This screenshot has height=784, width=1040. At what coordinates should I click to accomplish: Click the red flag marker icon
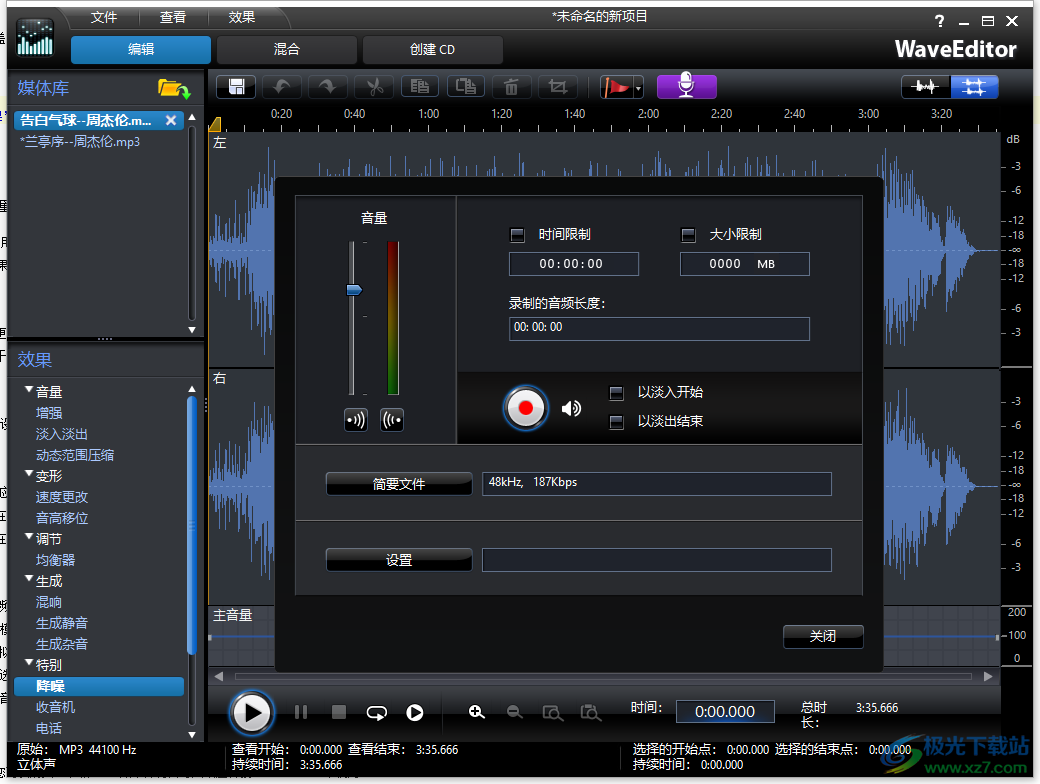pos(616,86)
